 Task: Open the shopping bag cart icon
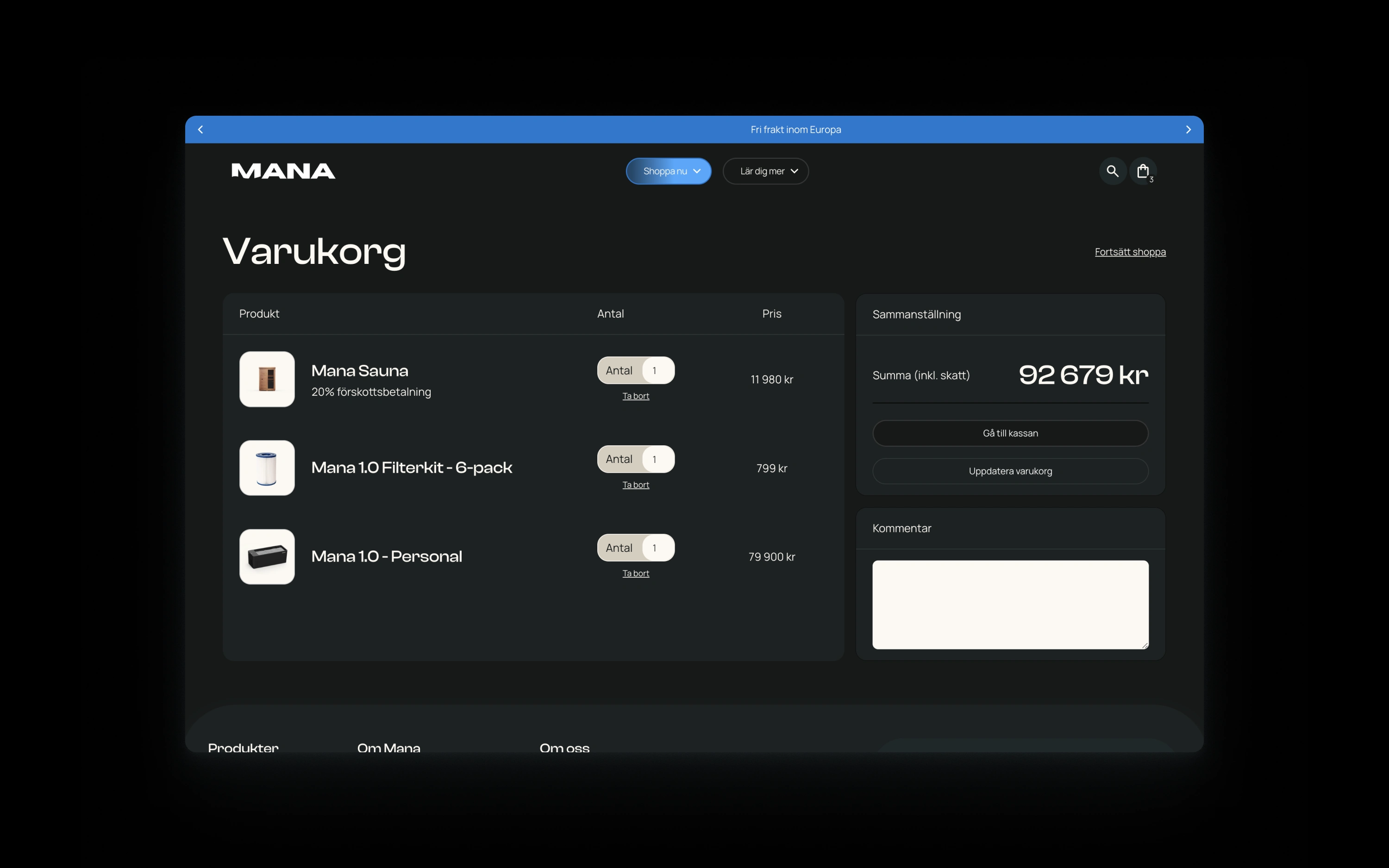tap(1143, 171)
